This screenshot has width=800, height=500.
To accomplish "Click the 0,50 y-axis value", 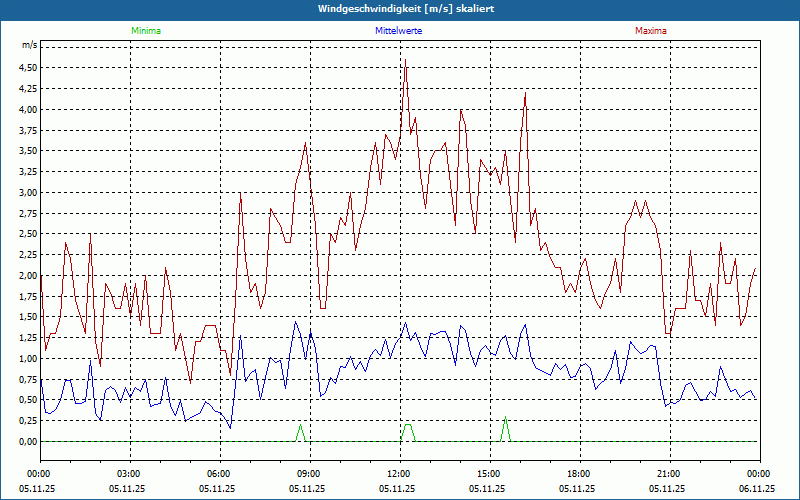I will coord(28,400).
